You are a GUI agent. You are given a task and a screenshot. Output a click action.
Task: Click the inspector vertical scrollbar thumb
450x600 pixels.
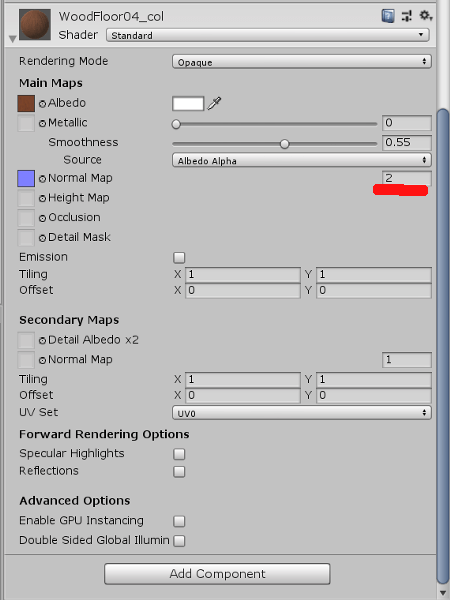pos(443,346)
